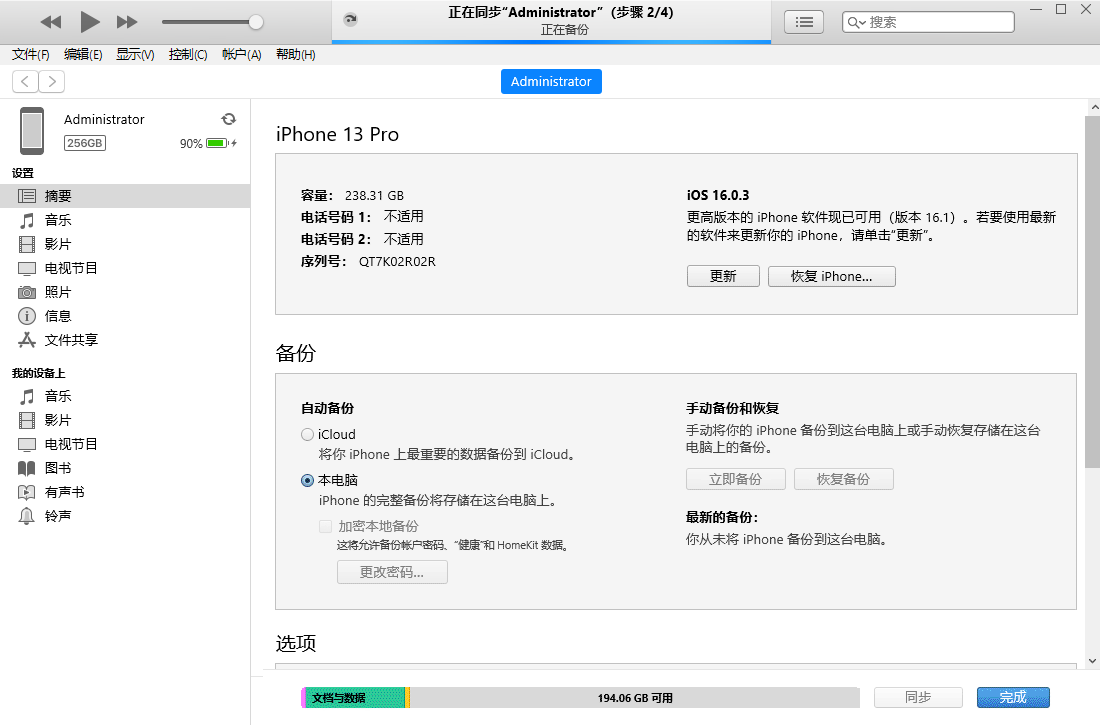1100x725 pixels.
Task: Choose 本电脑 as backup destination
Action: click(307, 480)
